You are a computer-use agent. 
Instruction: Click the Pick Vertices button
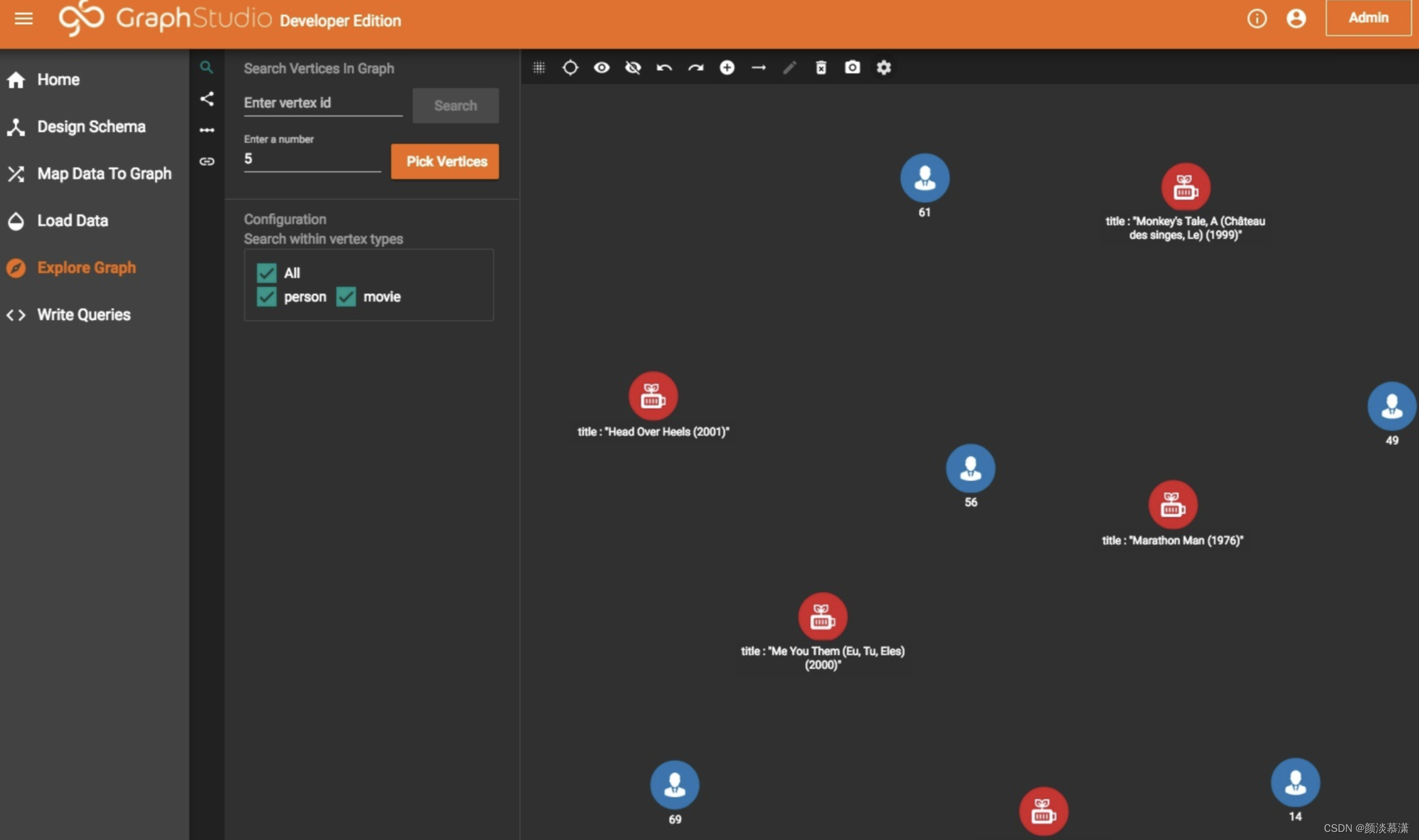445,161
